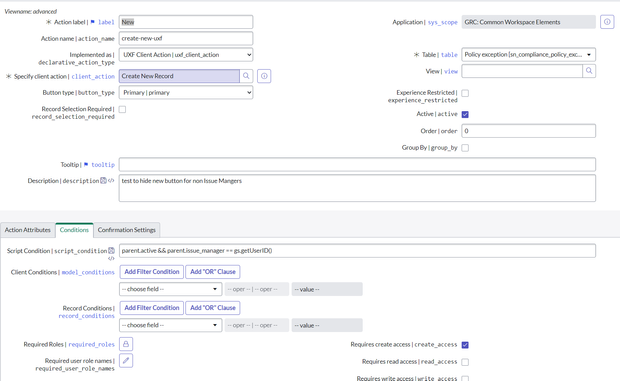This screenshot has height=381, width=620.
Task: Click the View text input field
Action: (x=522, y=71)
